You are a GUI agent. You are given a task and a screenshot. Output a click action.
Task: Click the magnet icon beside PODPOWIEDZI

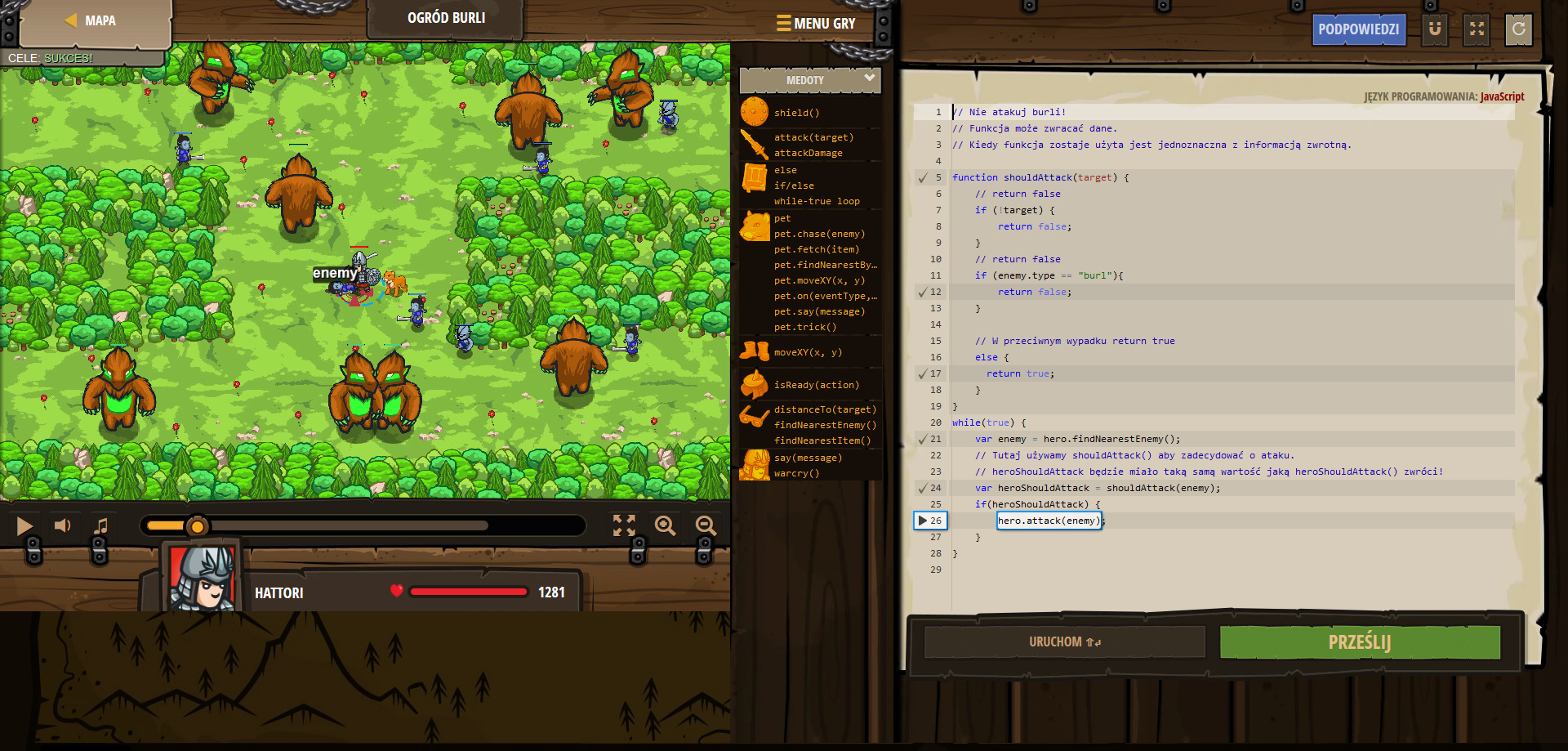[x=1435, y=29]
